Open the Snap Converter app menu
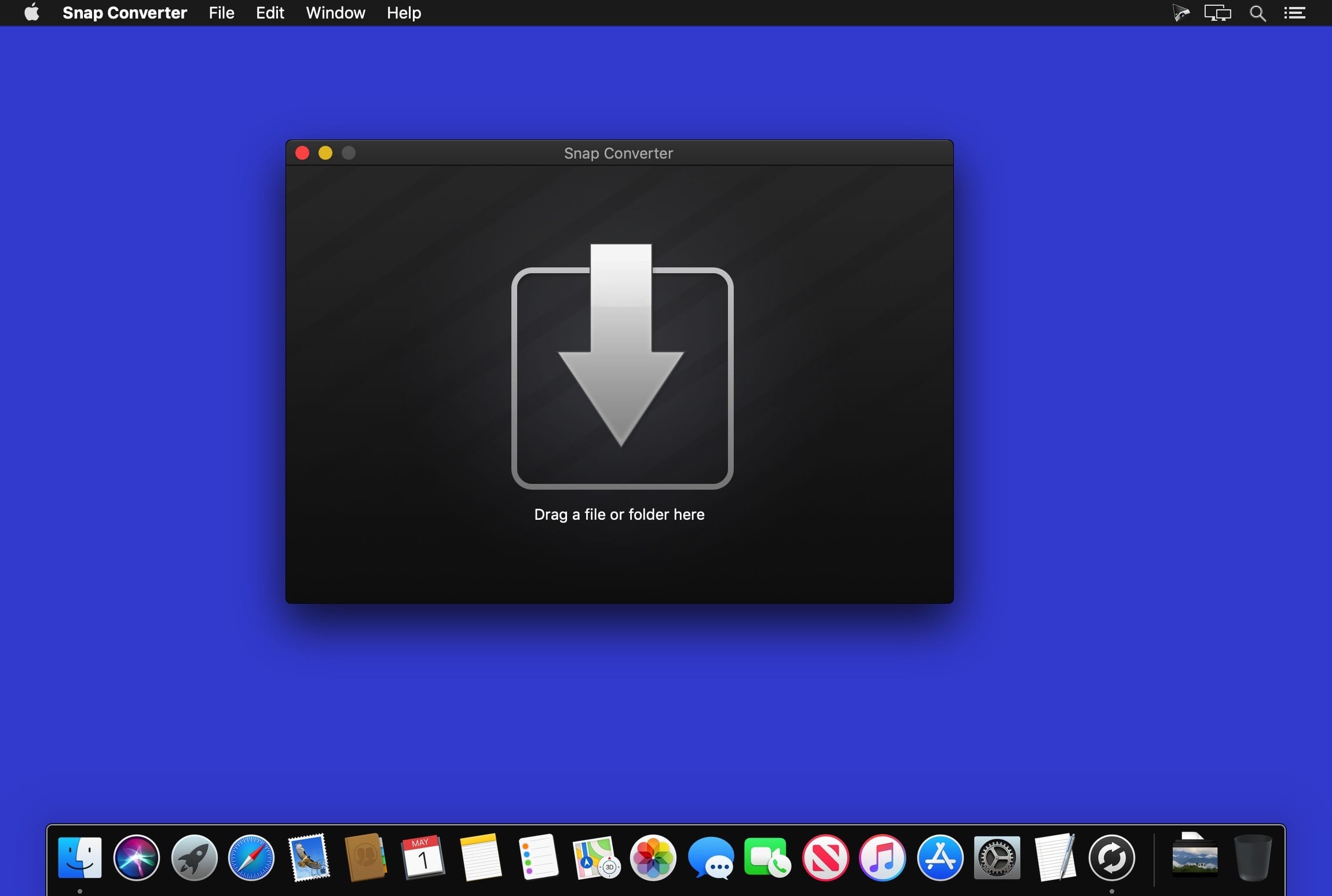Screen dimensions: 1332x896 pos(125,13)
